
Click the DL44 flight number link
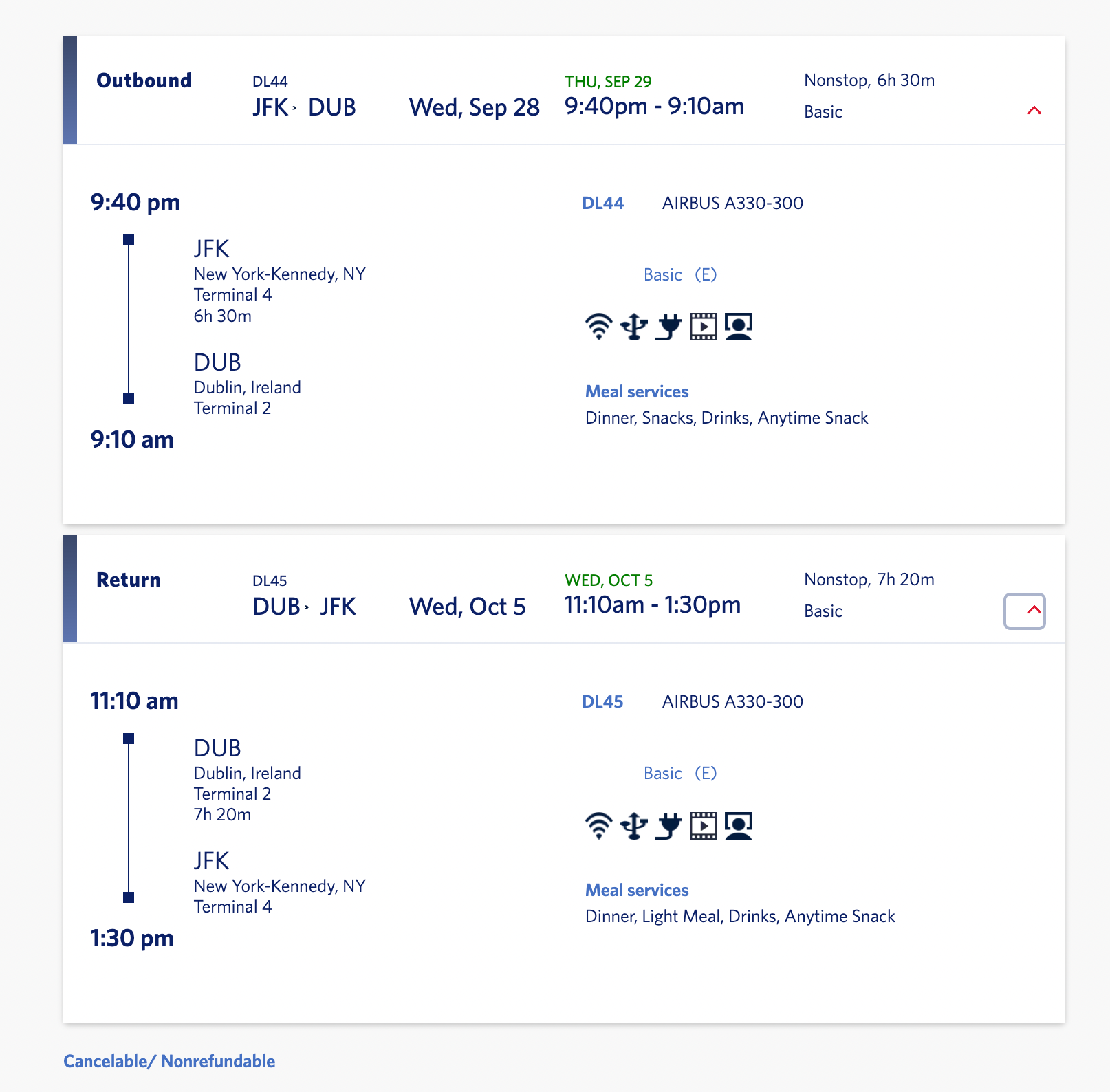[602, 203]
